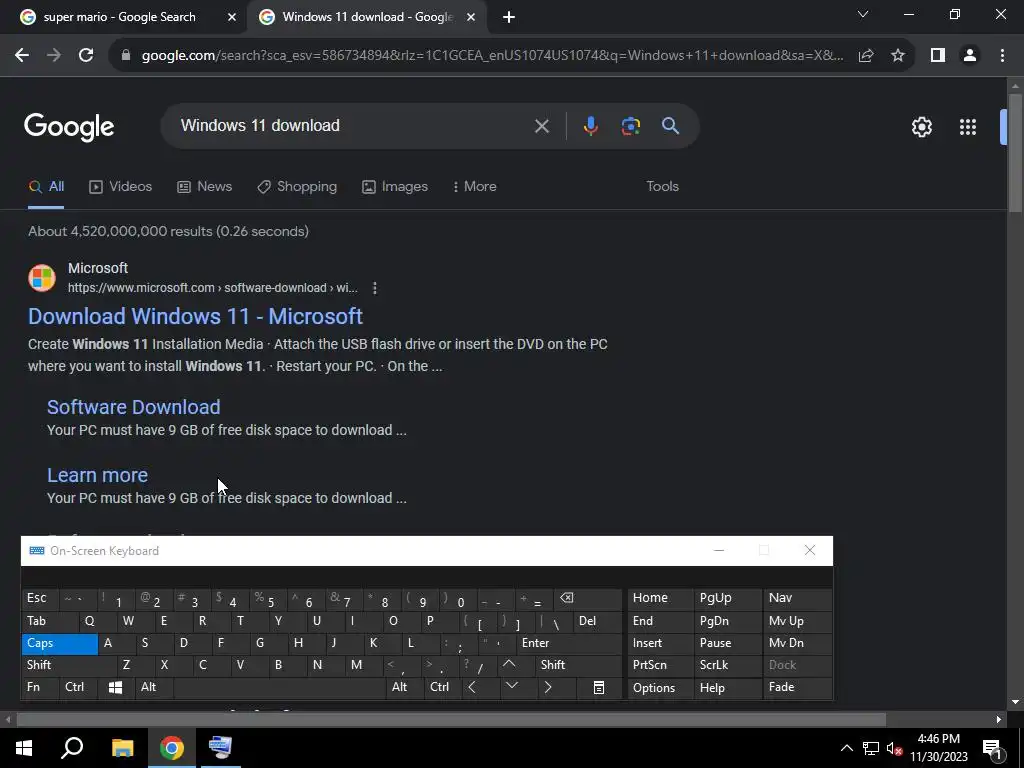Open the notification center
1024x768 pixels.
coord(992,748)
